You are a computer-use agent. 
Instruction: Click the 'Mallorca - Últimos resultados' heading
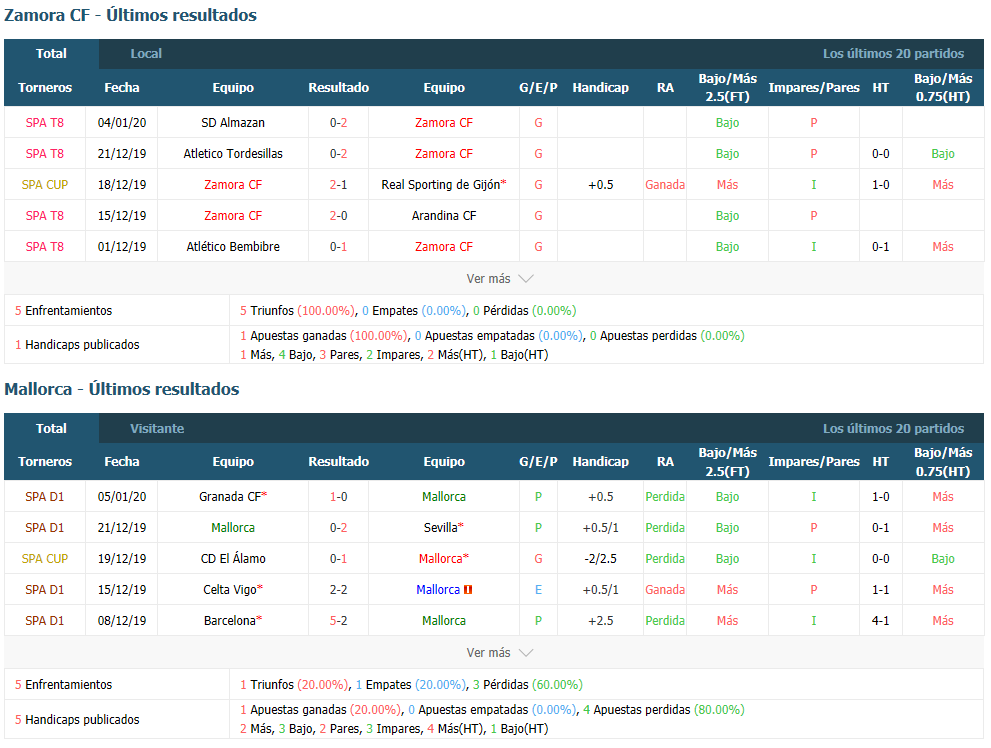pyautogui.click(x=122, y=389)
